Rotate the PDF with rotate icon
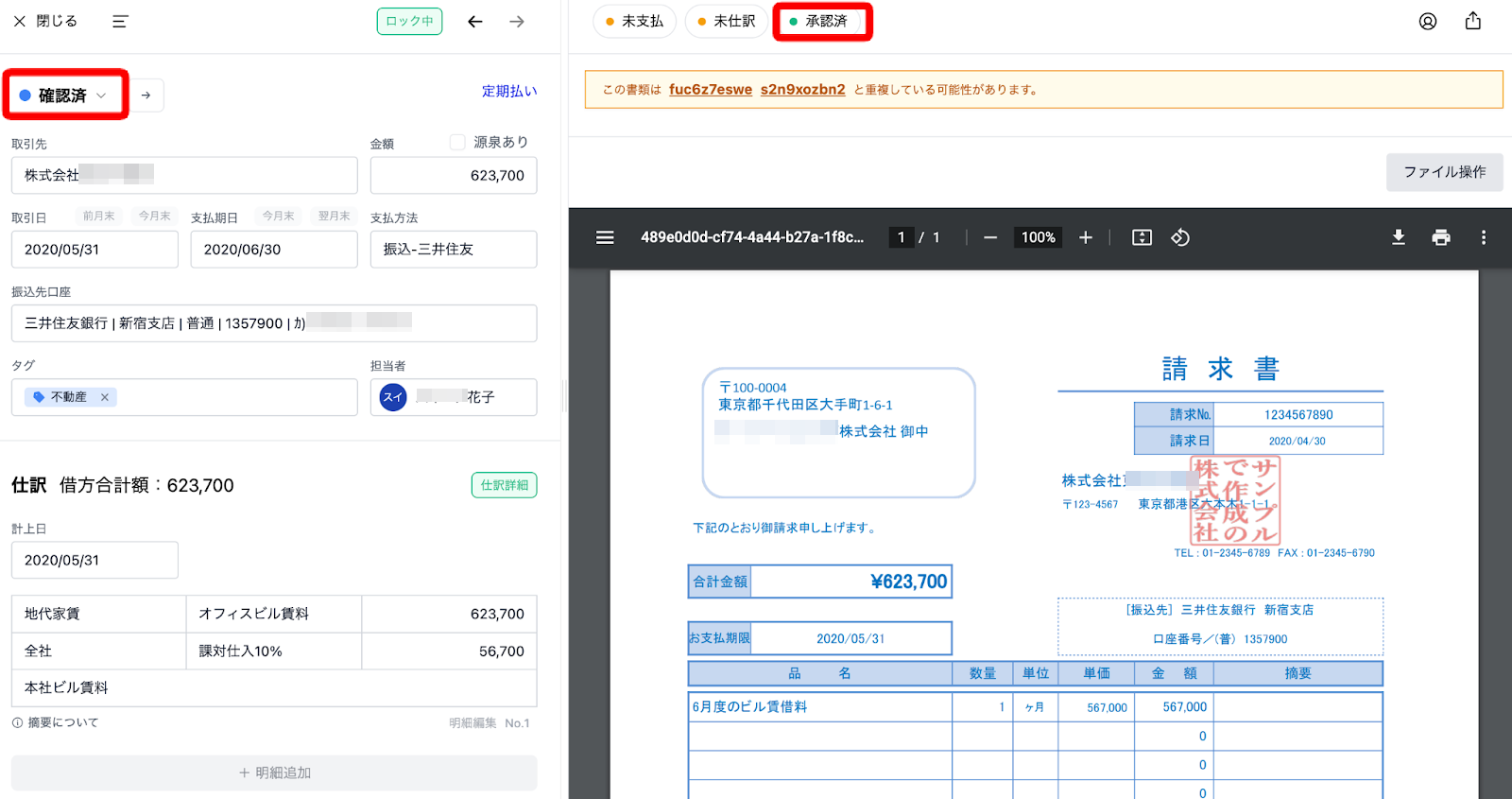1512x799 pixels. pyautogui.click(x=1180, y=237)
